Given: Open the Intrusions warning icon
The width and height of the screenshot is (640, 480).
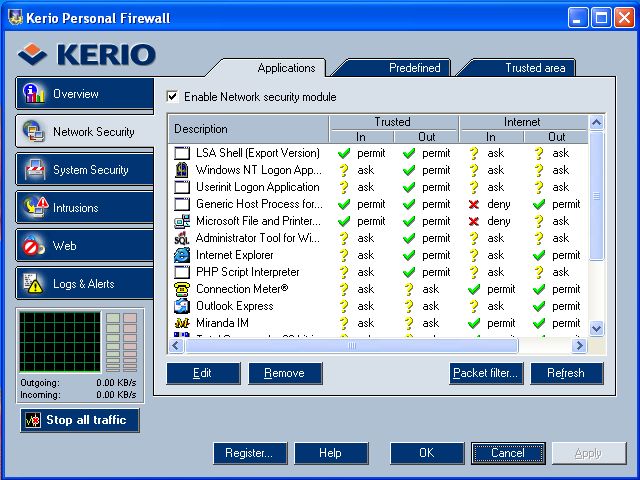Looking at the screenshot, I should click(x=35, y=207).
